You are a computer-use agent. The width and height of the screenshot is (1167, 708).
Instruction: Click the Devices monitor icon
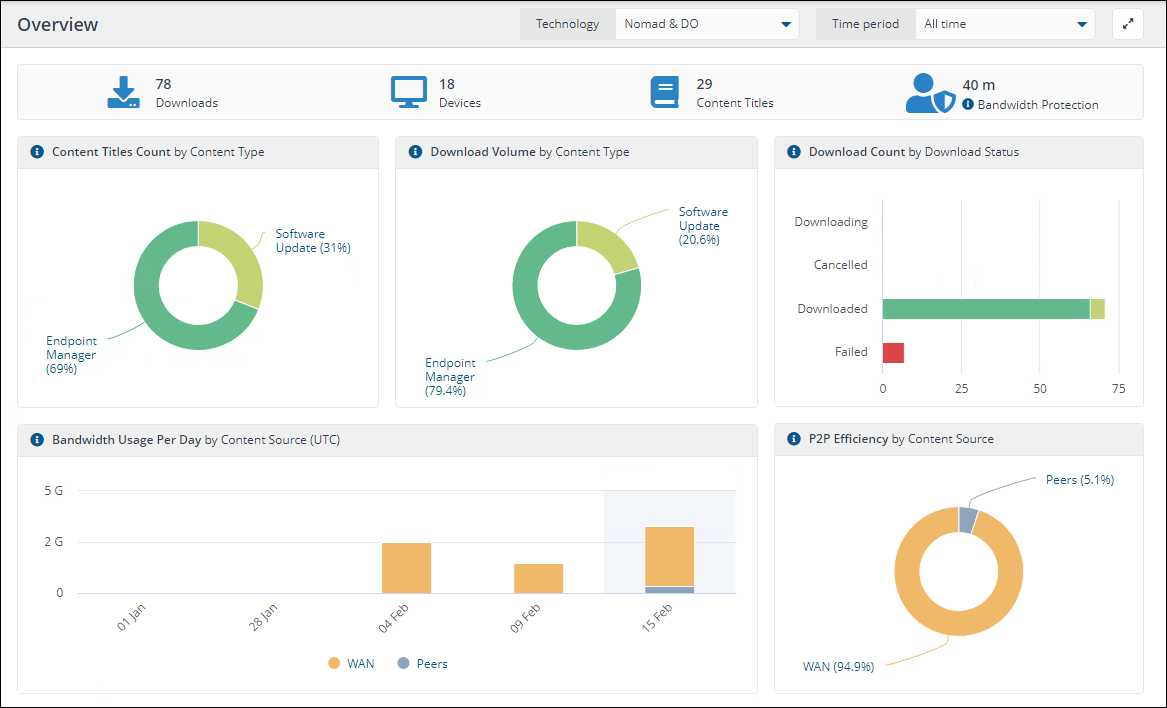pyautogui.click(x=408, y=92)
